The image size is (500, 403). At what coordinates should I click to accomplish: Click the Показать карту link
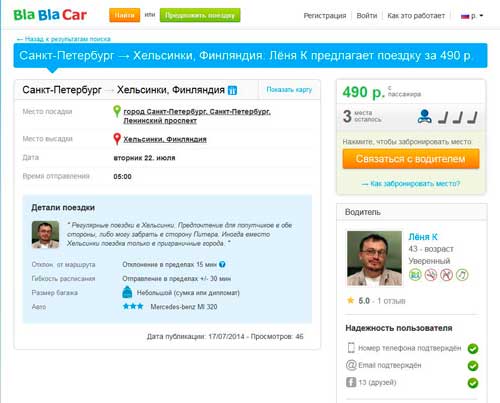[289, 89]
